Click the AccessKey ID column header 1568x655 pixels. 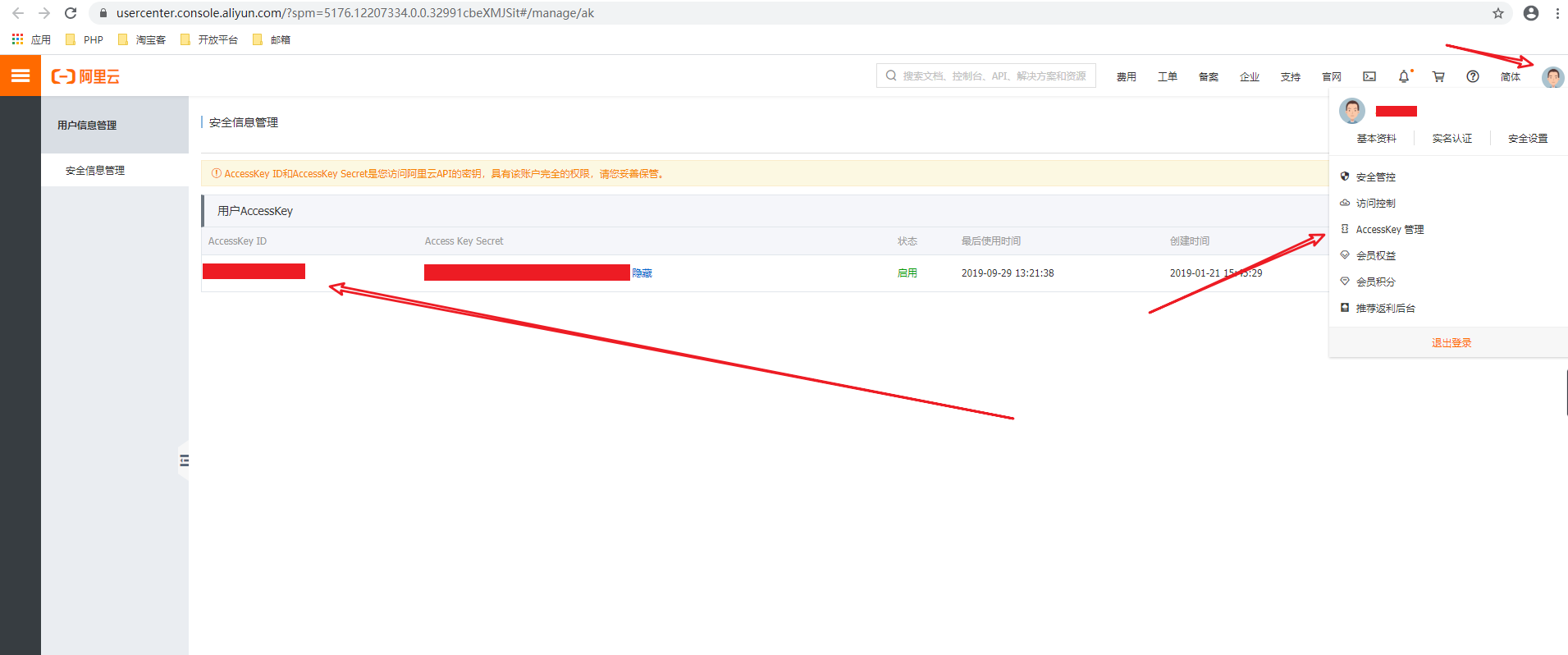237,240
